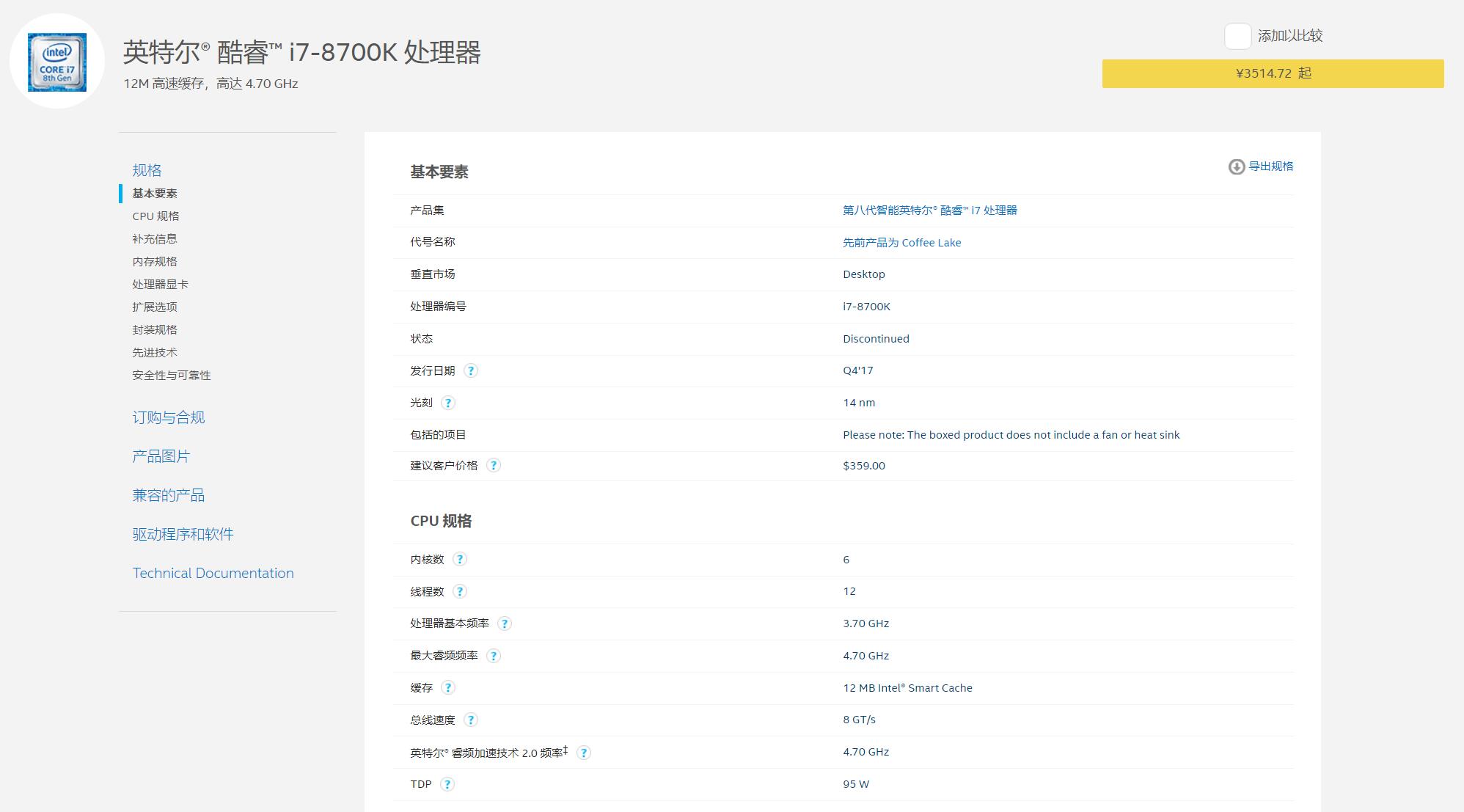
Task: Click the 包括的项目 row label
Action: tap(438, 435)
